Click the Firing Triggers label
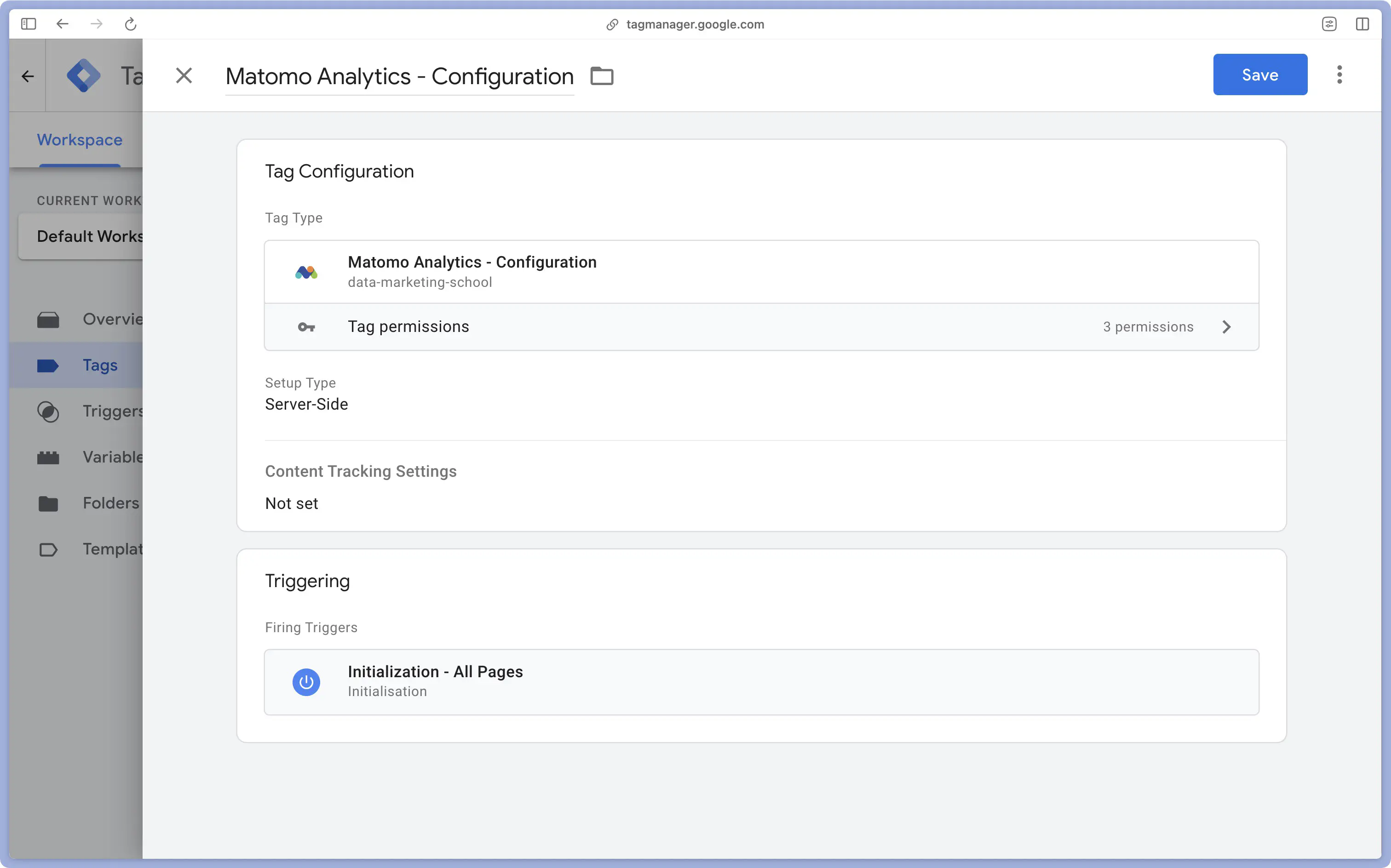 tap(311, 628)
